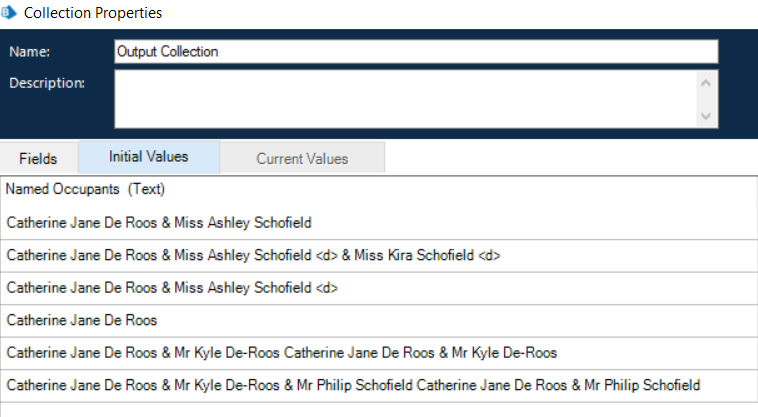Click the blank row below the last entry
The width and height of the screenshot is (758, 417).
(378, 409)
